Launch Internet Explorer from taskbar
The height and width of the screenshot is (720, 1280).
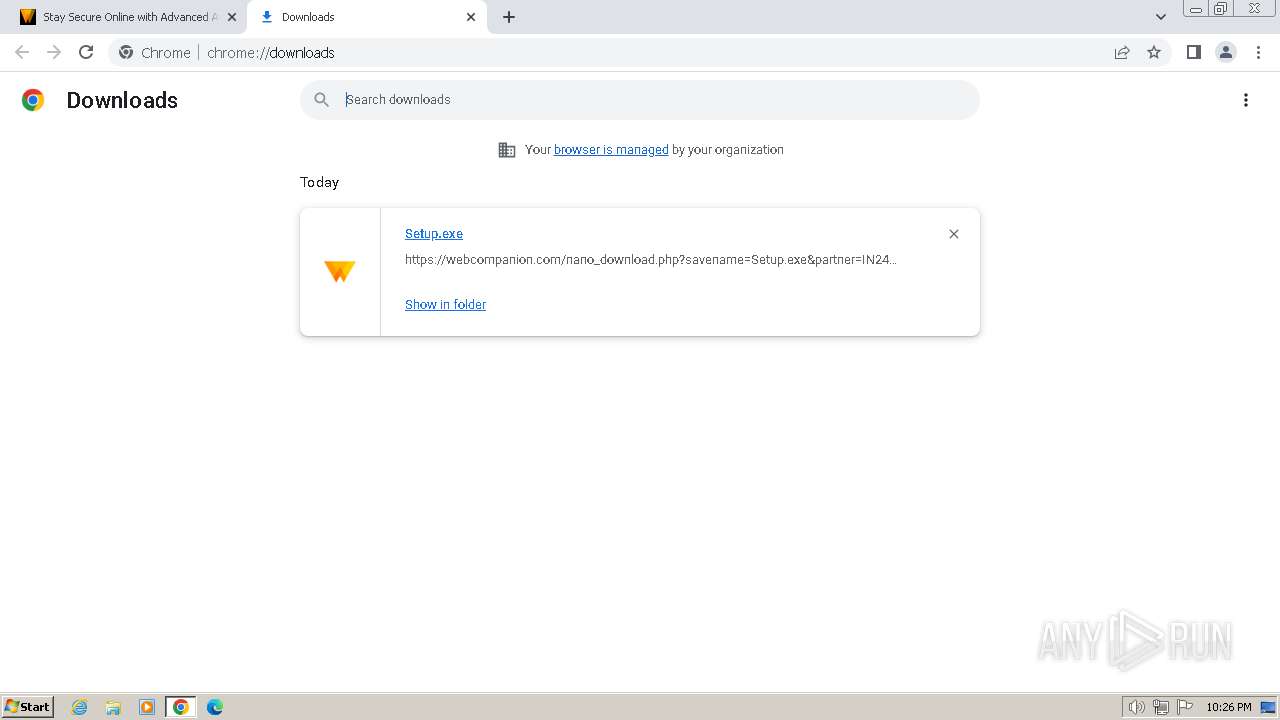click(80, 707)
